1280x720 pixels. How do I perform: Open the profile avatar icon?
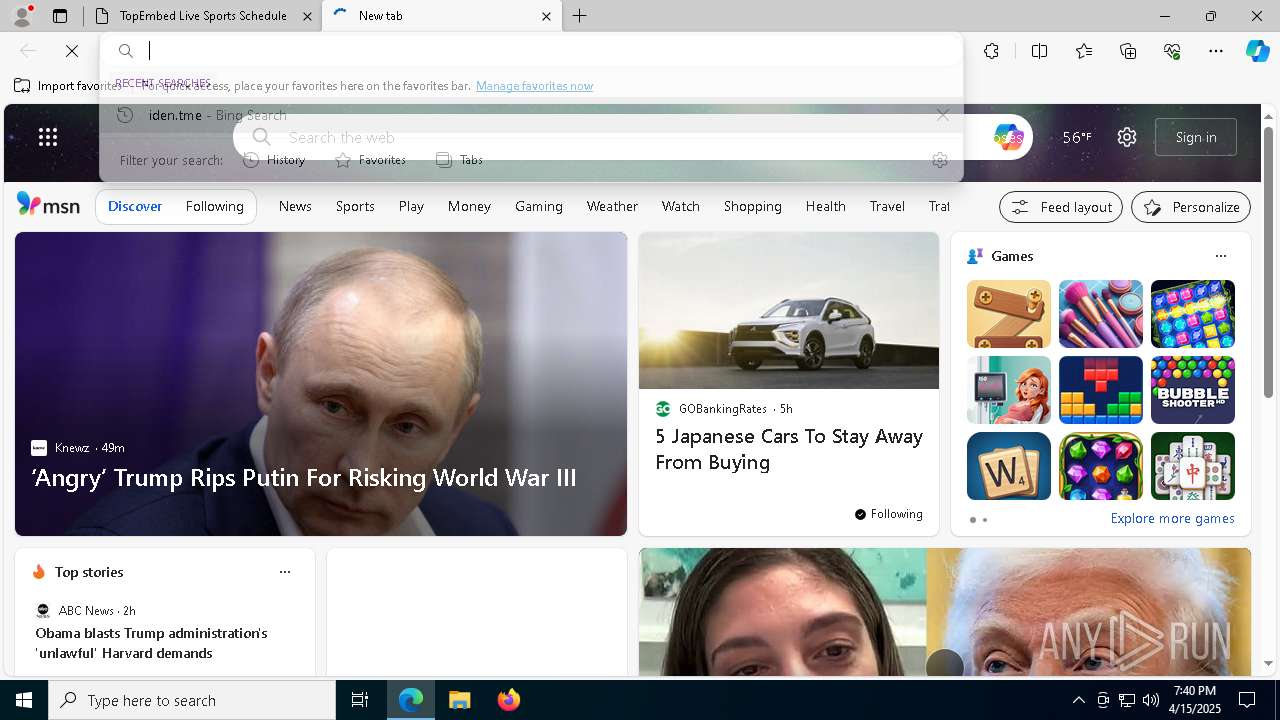tap(22, 16)
